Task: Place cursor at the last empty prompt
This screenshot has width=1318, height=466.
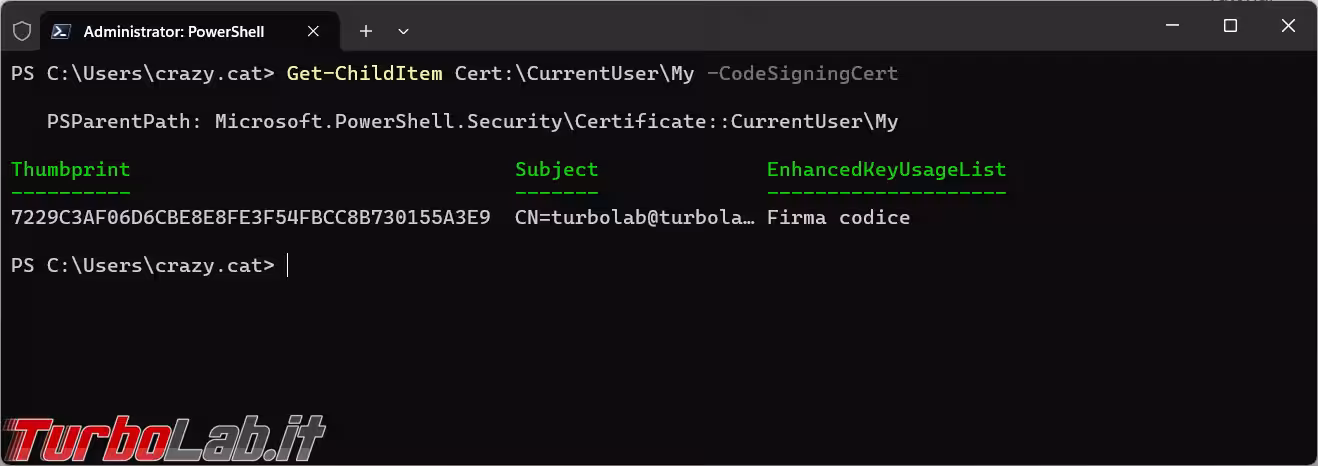Action: pos(288,265)
